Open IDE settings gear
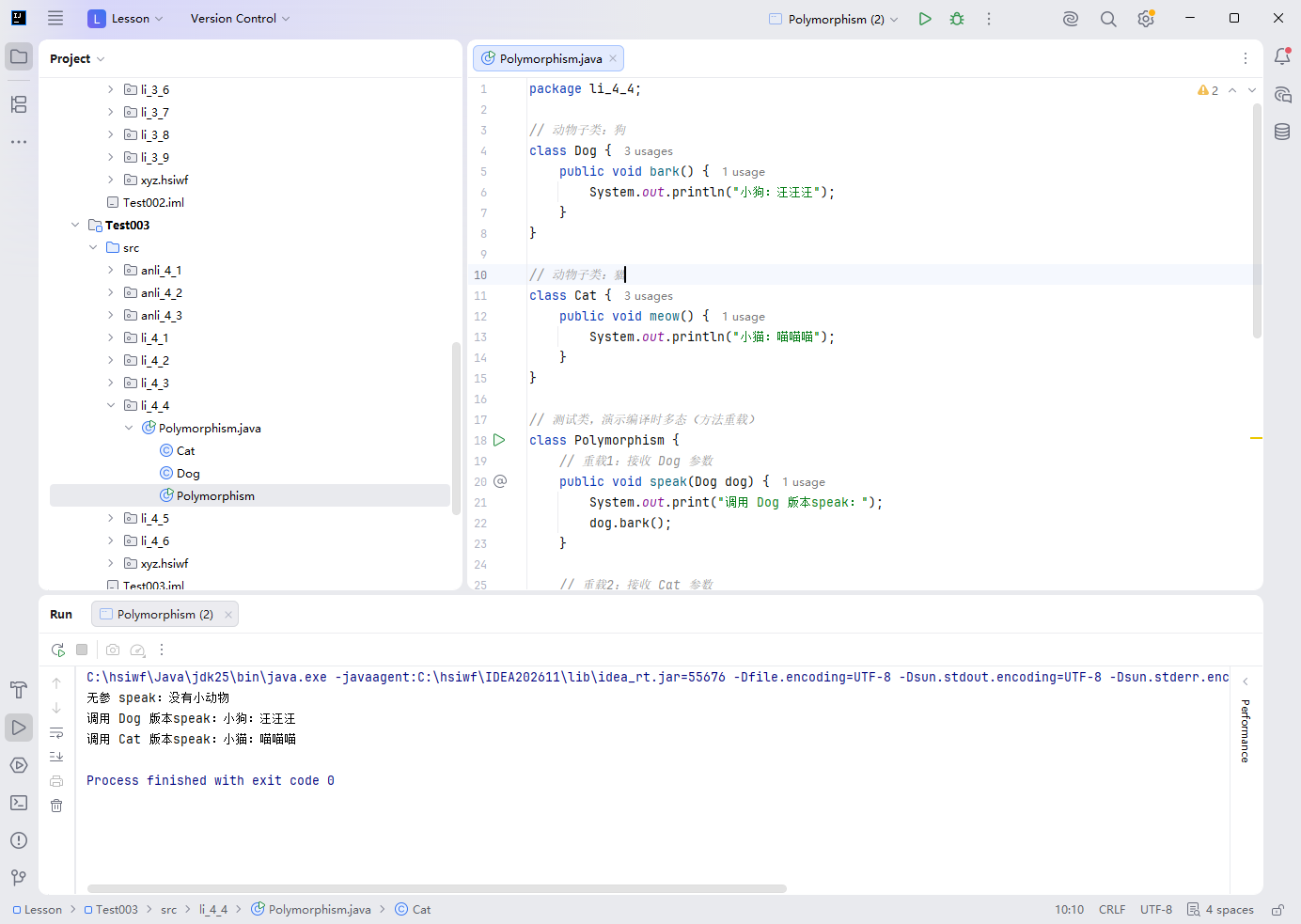 1146,19
